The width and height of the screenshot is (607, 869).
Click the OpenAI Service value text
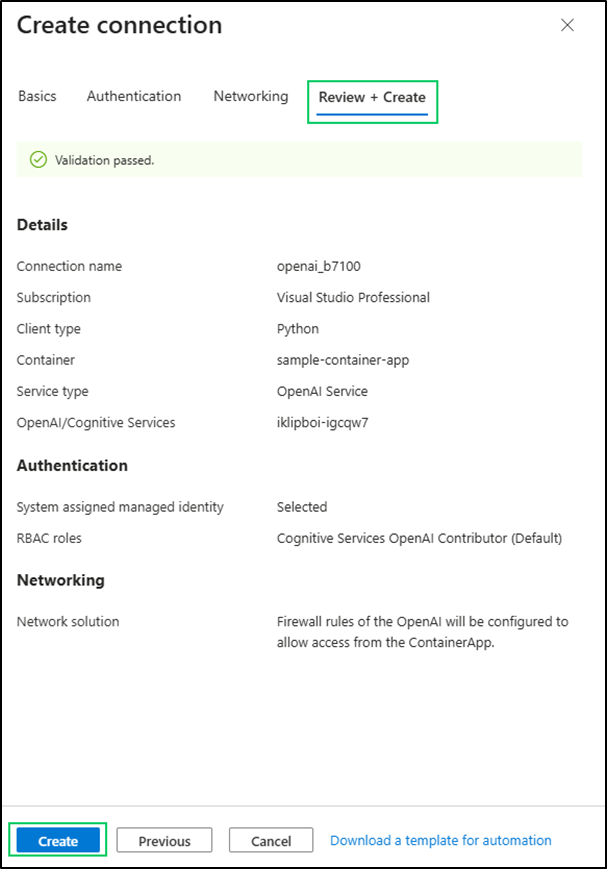[322, 392]
